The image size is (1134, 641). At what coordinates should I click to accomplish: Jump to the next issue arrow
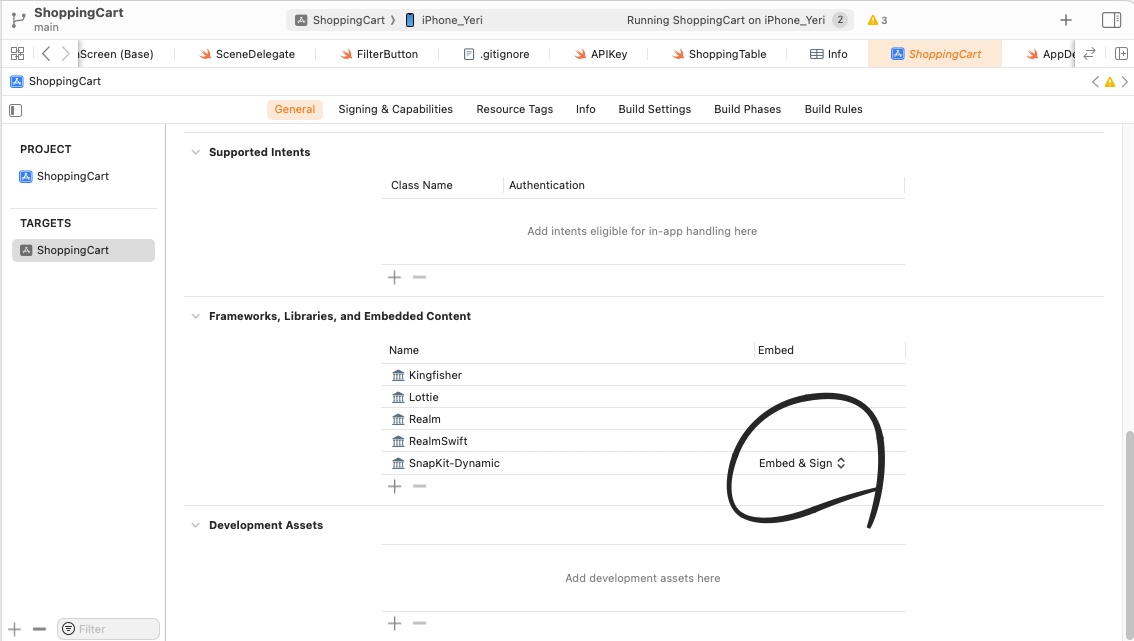pyautogui.click(x=1125, y=82)
